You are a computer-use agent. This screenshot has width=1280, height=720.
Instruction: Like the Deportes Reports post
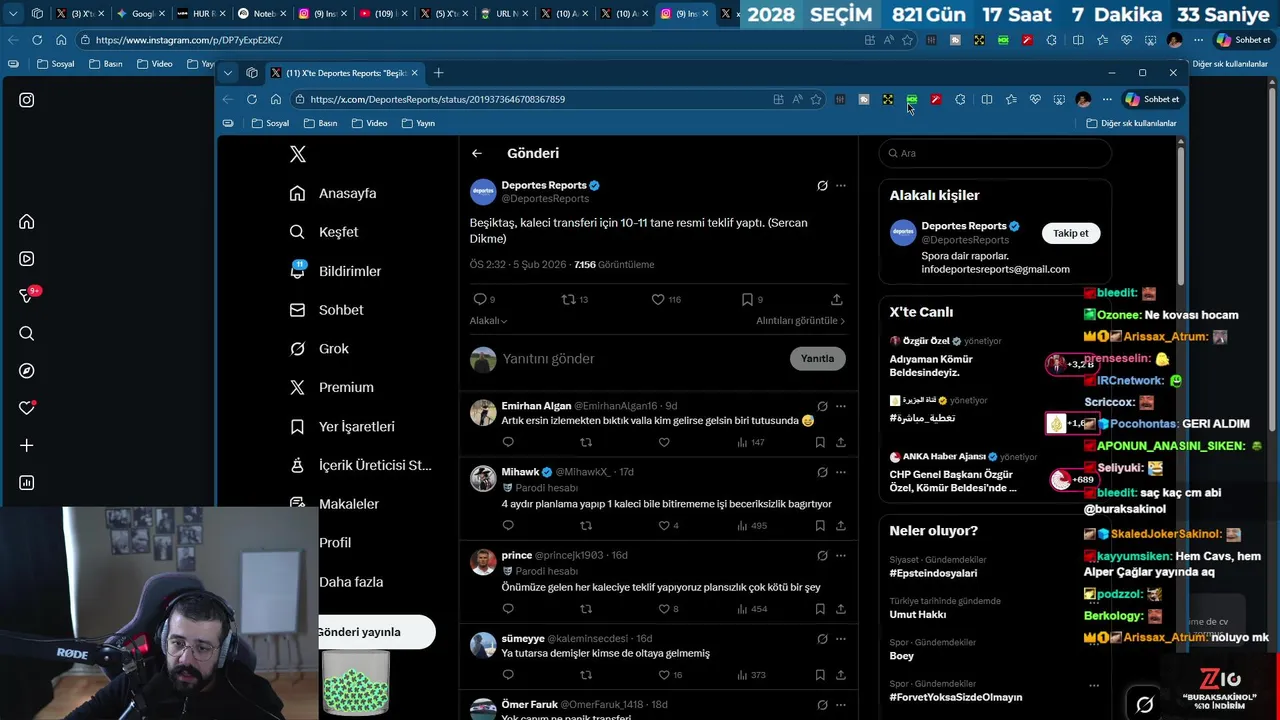[657, 299]
